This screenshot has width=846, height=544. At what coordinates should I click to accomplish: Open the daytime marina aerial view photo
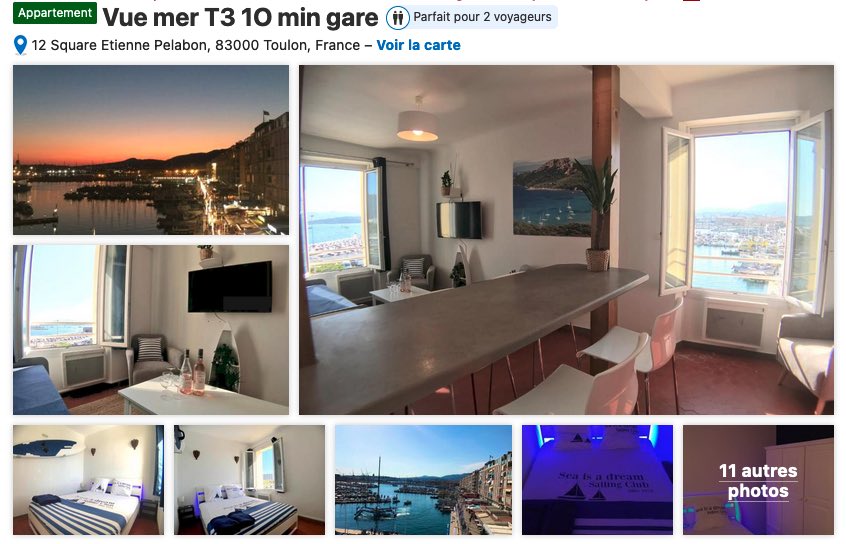point(424,480)
